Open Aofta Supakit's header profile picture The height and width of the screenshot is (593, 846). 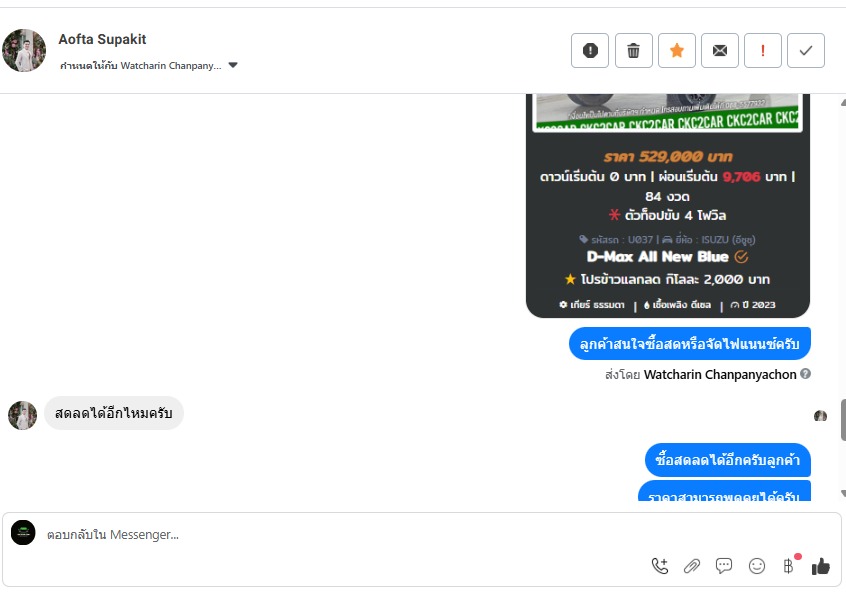pos(24,50)
